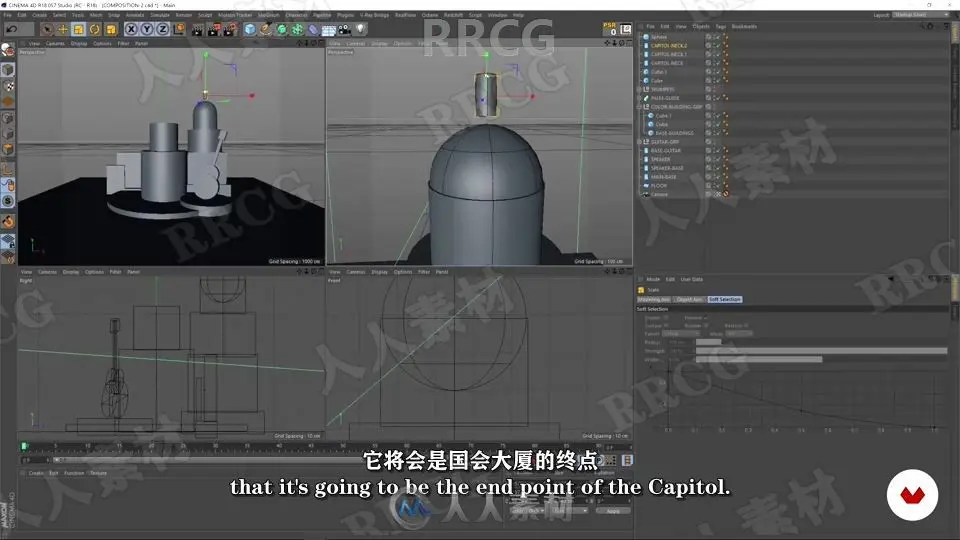Click the Snap S icon in left toolbar

[8, 200]
